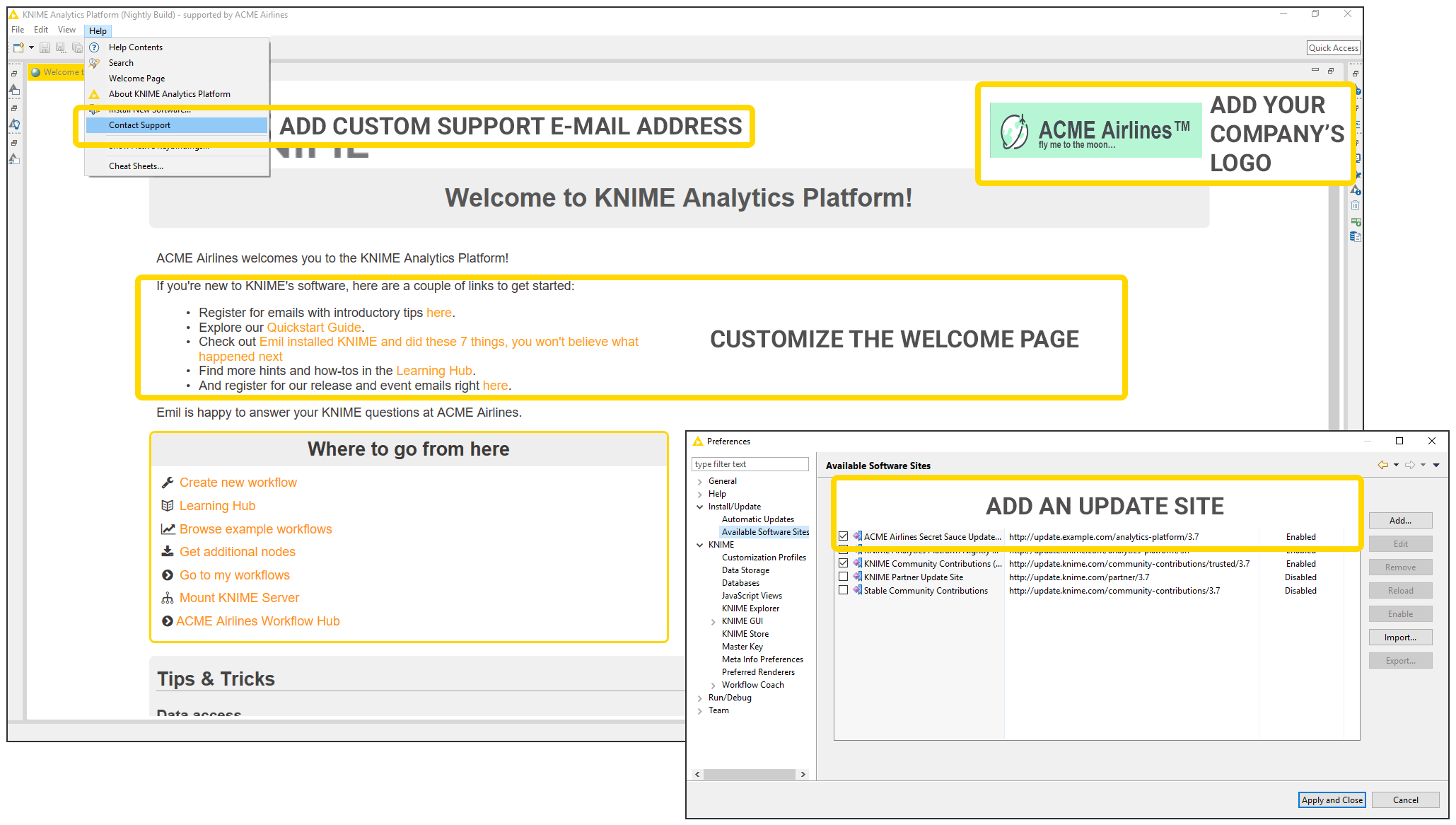Screen dimensions: 1456x825
Task: Collapse the KNIME preferences node
Action: coord(700,545)
